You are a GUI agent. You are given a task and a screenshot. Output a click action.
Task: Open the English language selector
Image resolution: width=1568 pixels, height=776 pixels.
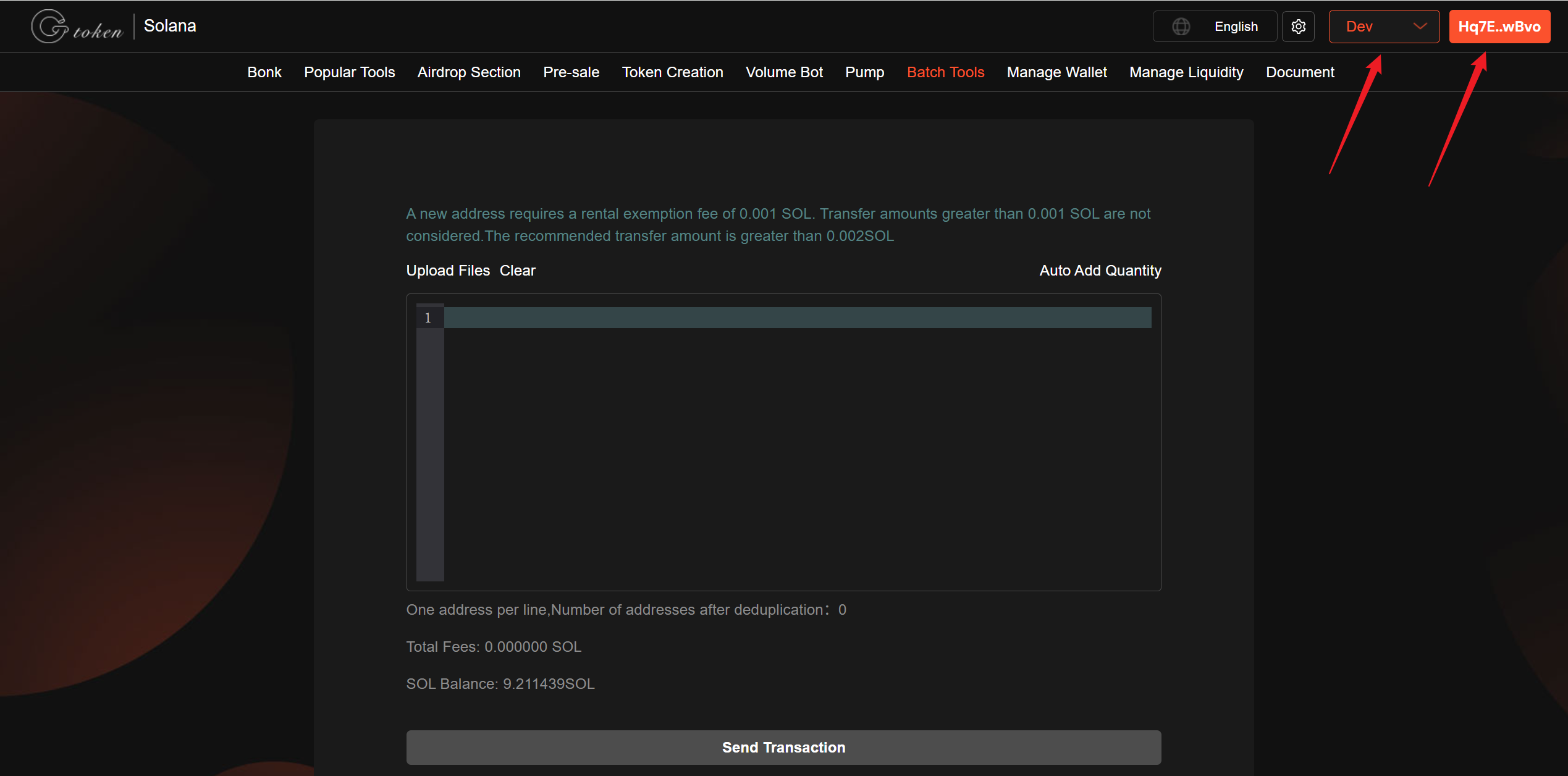(x=1235, y=27)
